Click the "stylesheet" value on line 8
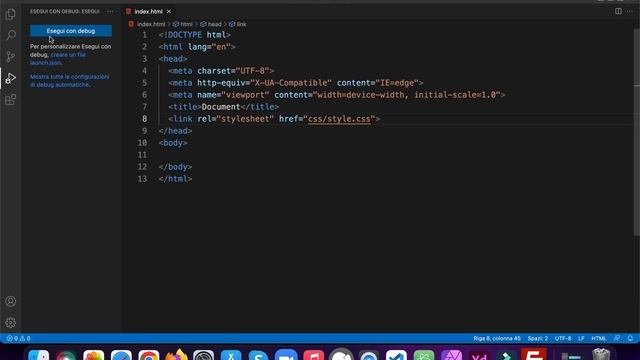Viewport: 640px width, 360px height. coord(245,119)
